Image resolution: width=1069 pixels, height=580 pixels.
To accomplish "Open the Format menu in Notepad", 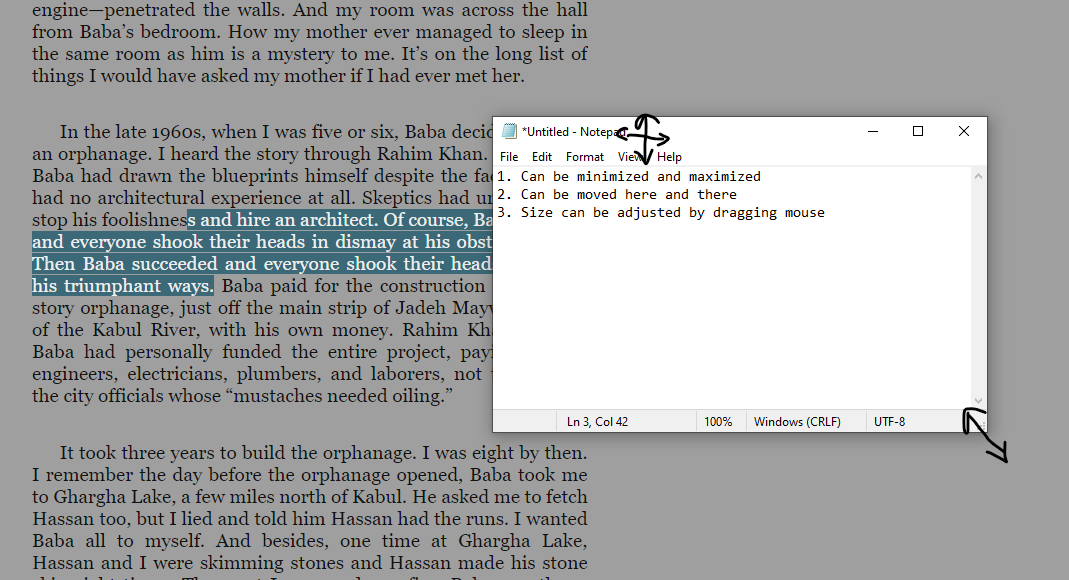I will pyautogui.click(x=584, y=157).
